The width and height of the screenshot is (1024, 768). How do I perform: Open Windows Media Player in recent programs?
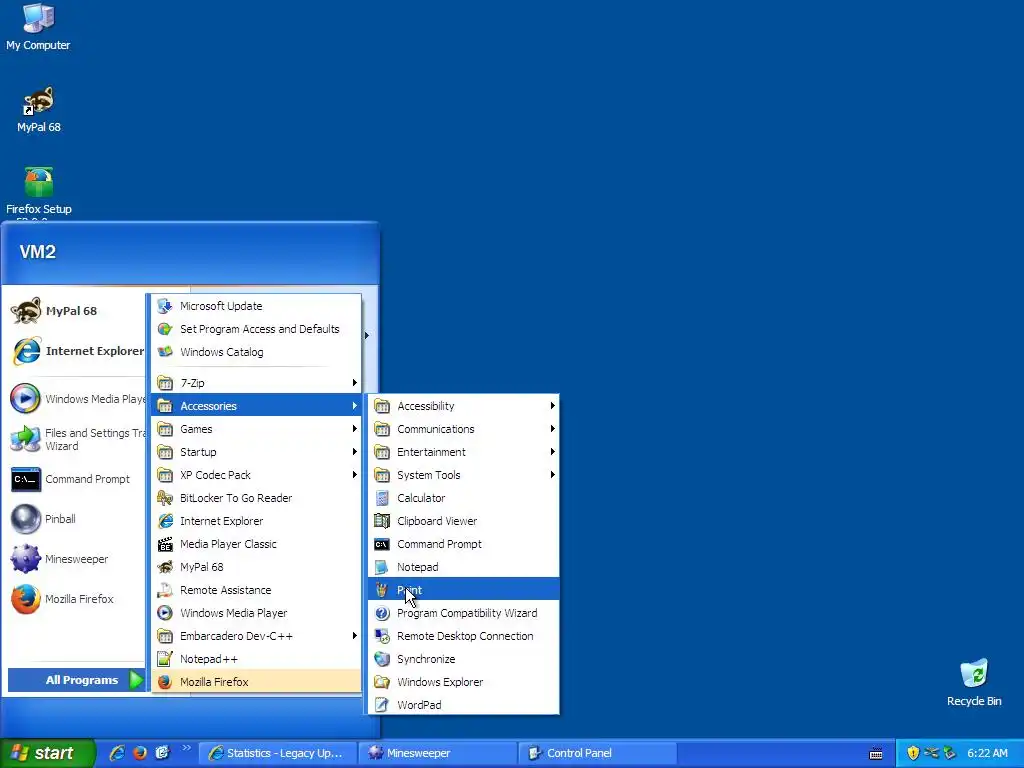pyautogui.click(x=75, y=399)
